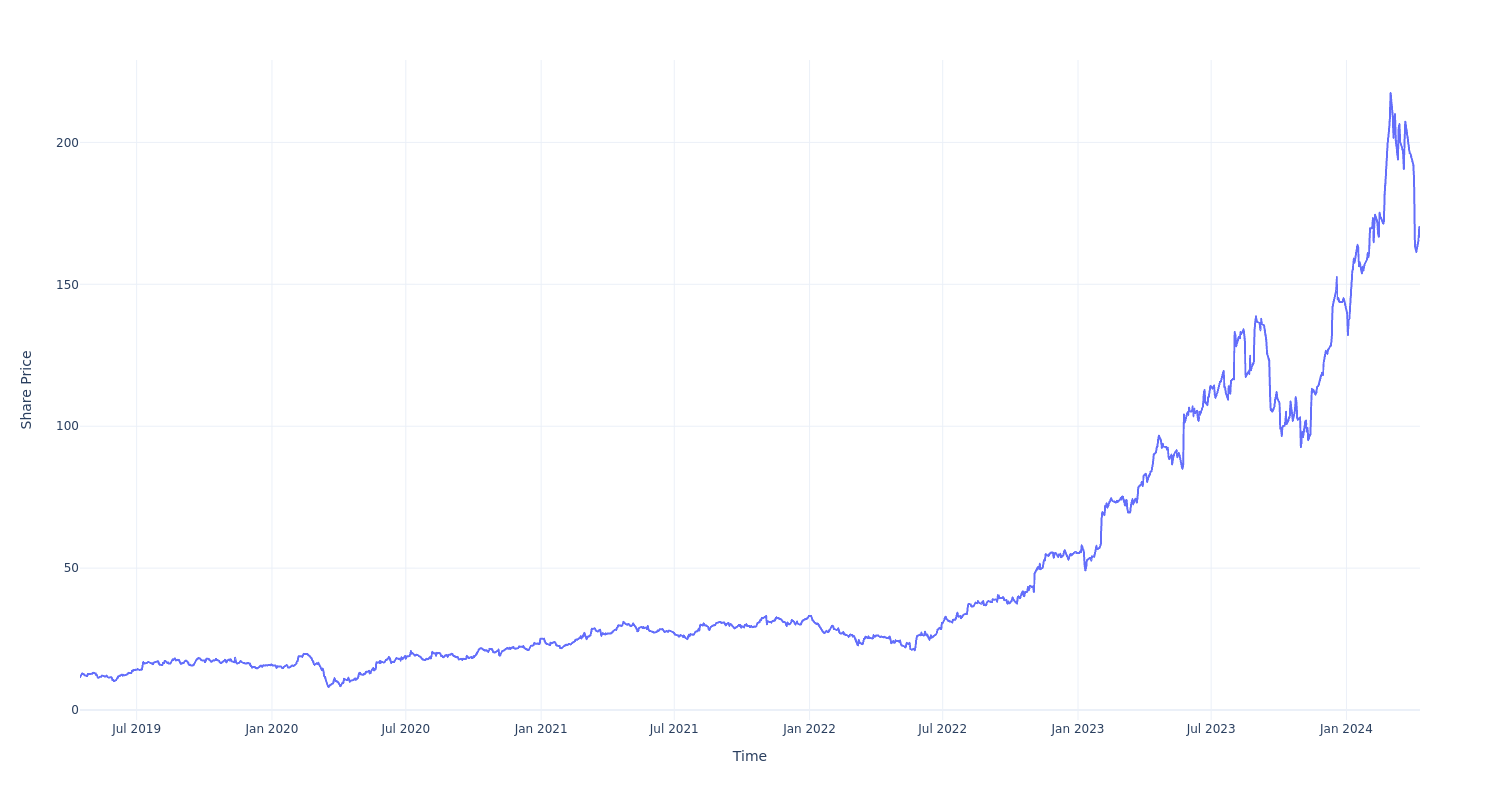Click the 'Jul 2021' x-axis label

pyautogui.click(x=674, y=729)
